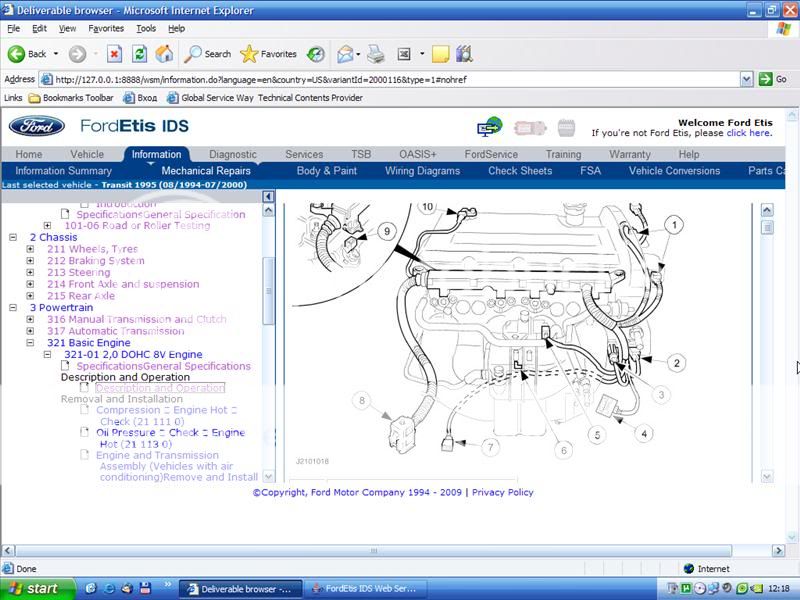Open the Check Sheets sub-tab
The image size is (800, 600).
520,171
